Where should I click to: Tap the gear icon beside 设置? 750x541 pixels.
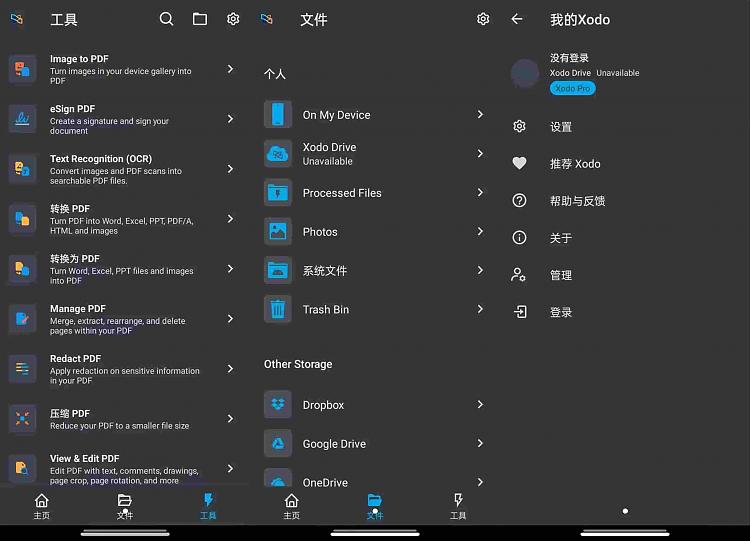(x=519, y=126)
